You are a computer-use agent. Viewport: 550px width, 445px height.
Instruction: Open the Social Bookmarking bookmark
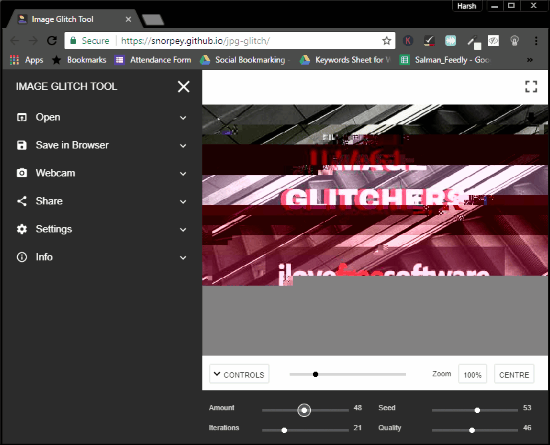(244, 60)
